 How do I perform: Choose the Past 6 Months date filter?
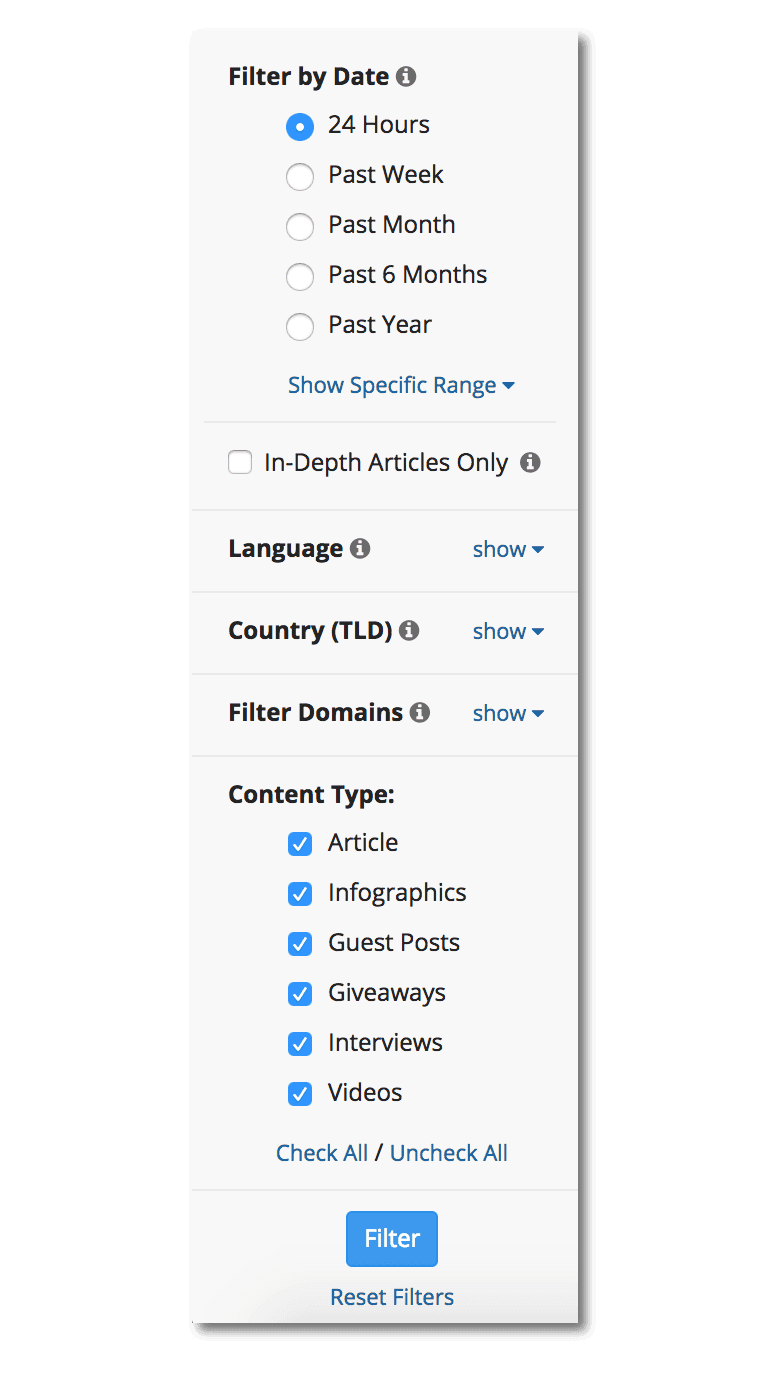click(x=300, y=277)
